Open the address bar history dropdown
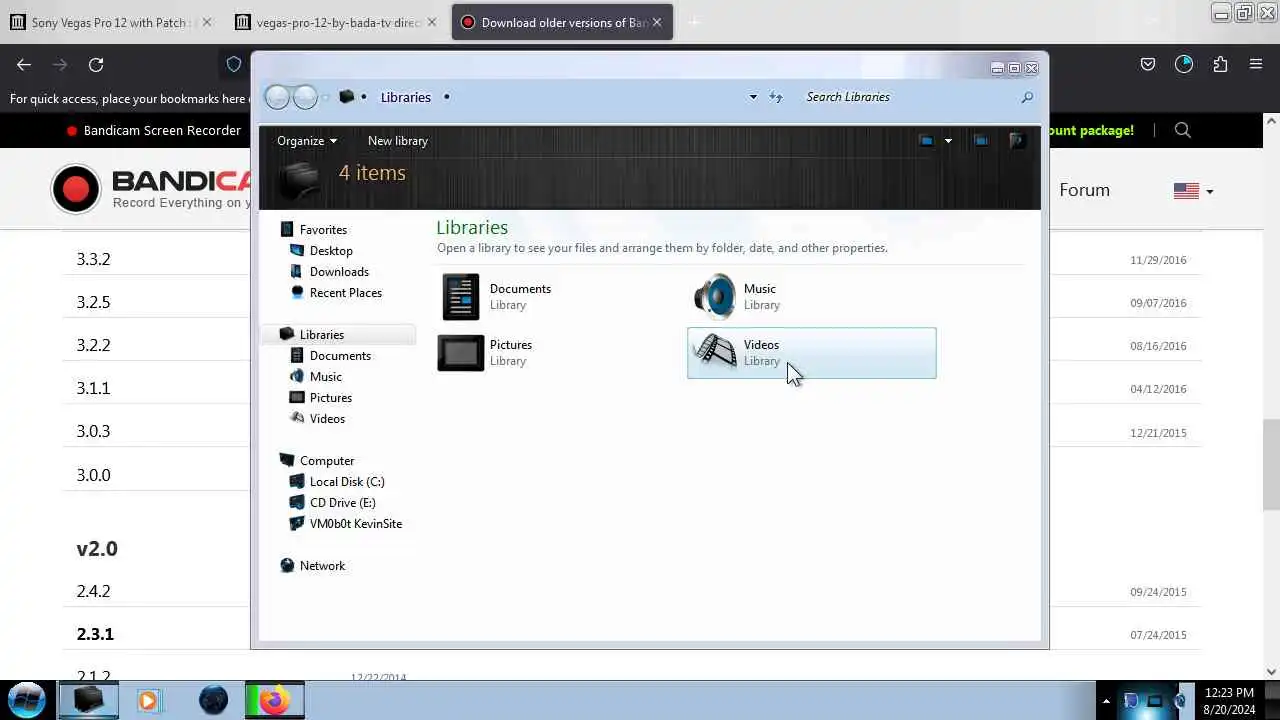1280x720 pixels. 753,97
